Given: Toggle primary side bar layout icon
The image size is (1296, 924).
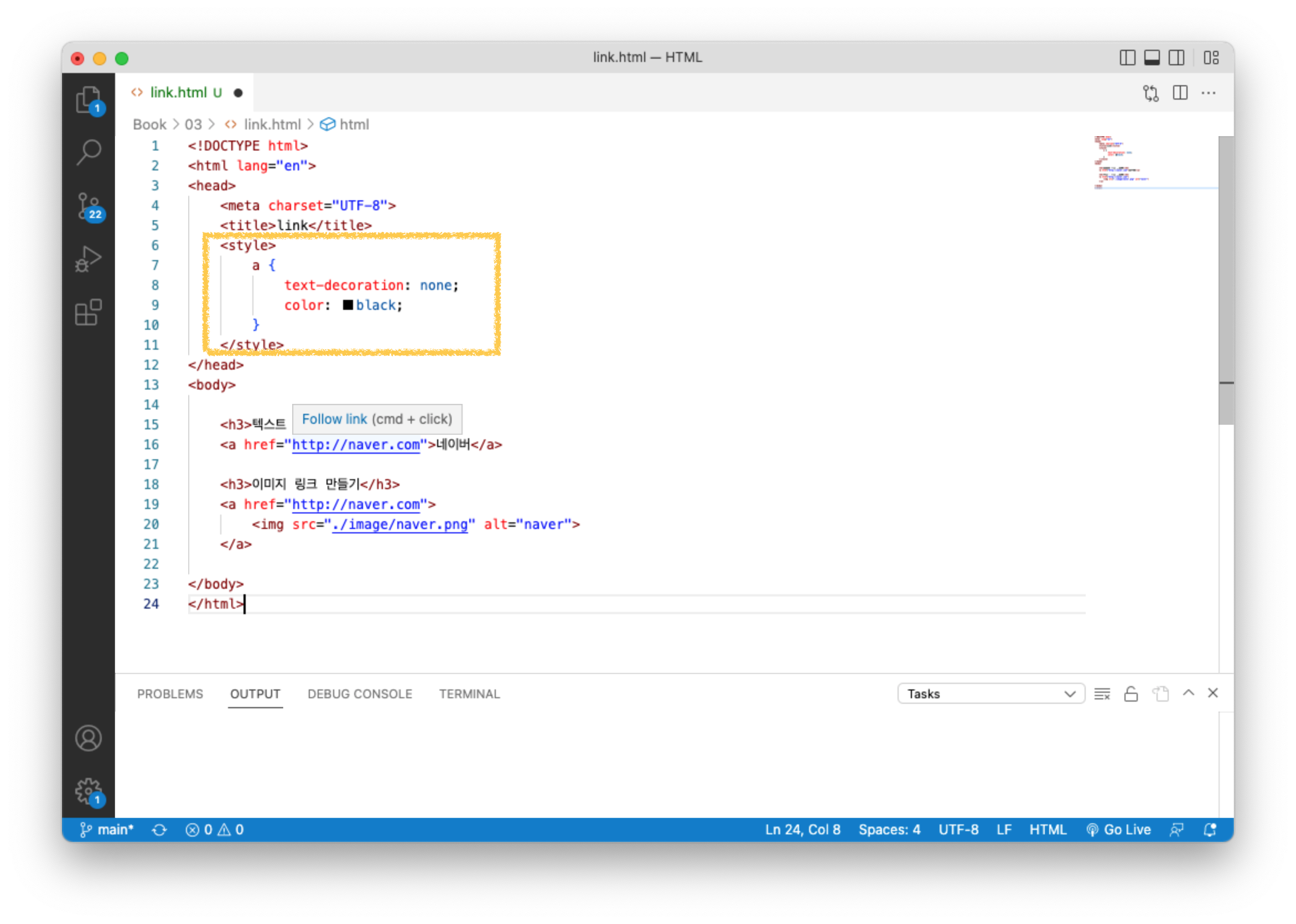Looking at the screenshot, I should (1128, 58).
